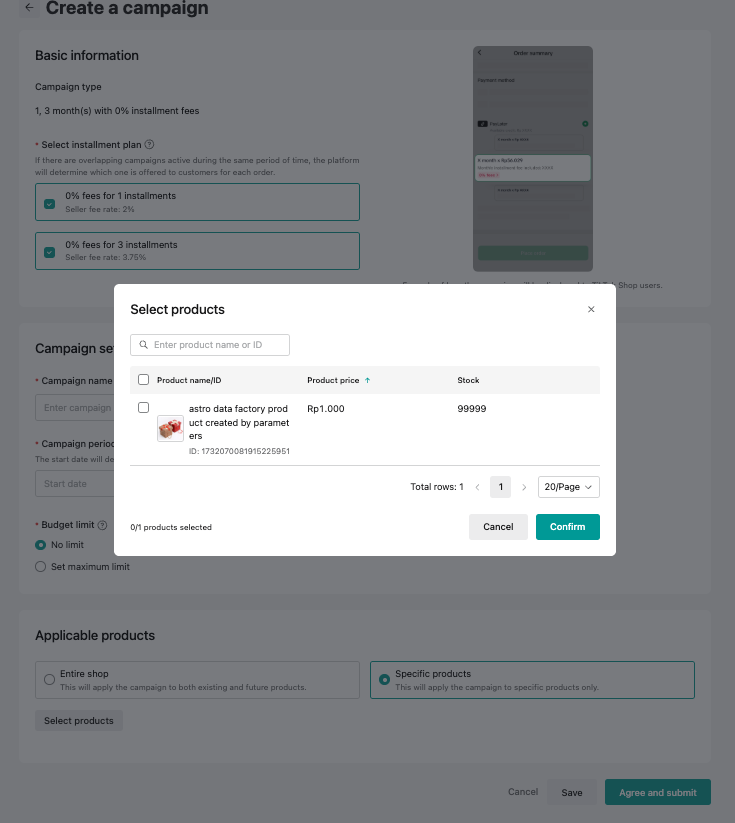Close the Select products dialog
The width and height of the screenshot is (735, 823).
point(591,310)
